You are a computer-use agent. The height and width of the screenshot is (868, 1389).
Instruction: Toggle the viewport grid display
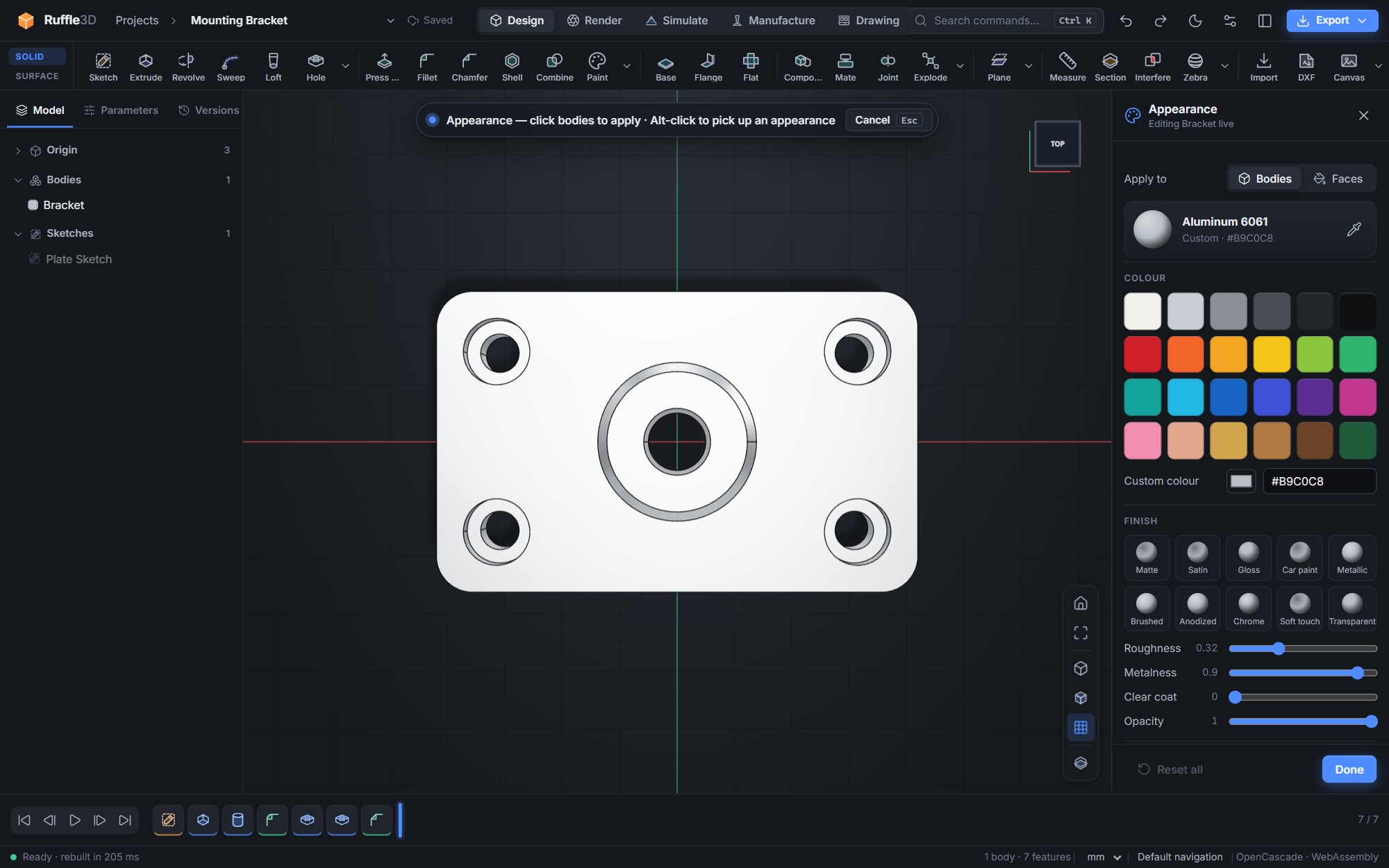[x=1081, y=728]
